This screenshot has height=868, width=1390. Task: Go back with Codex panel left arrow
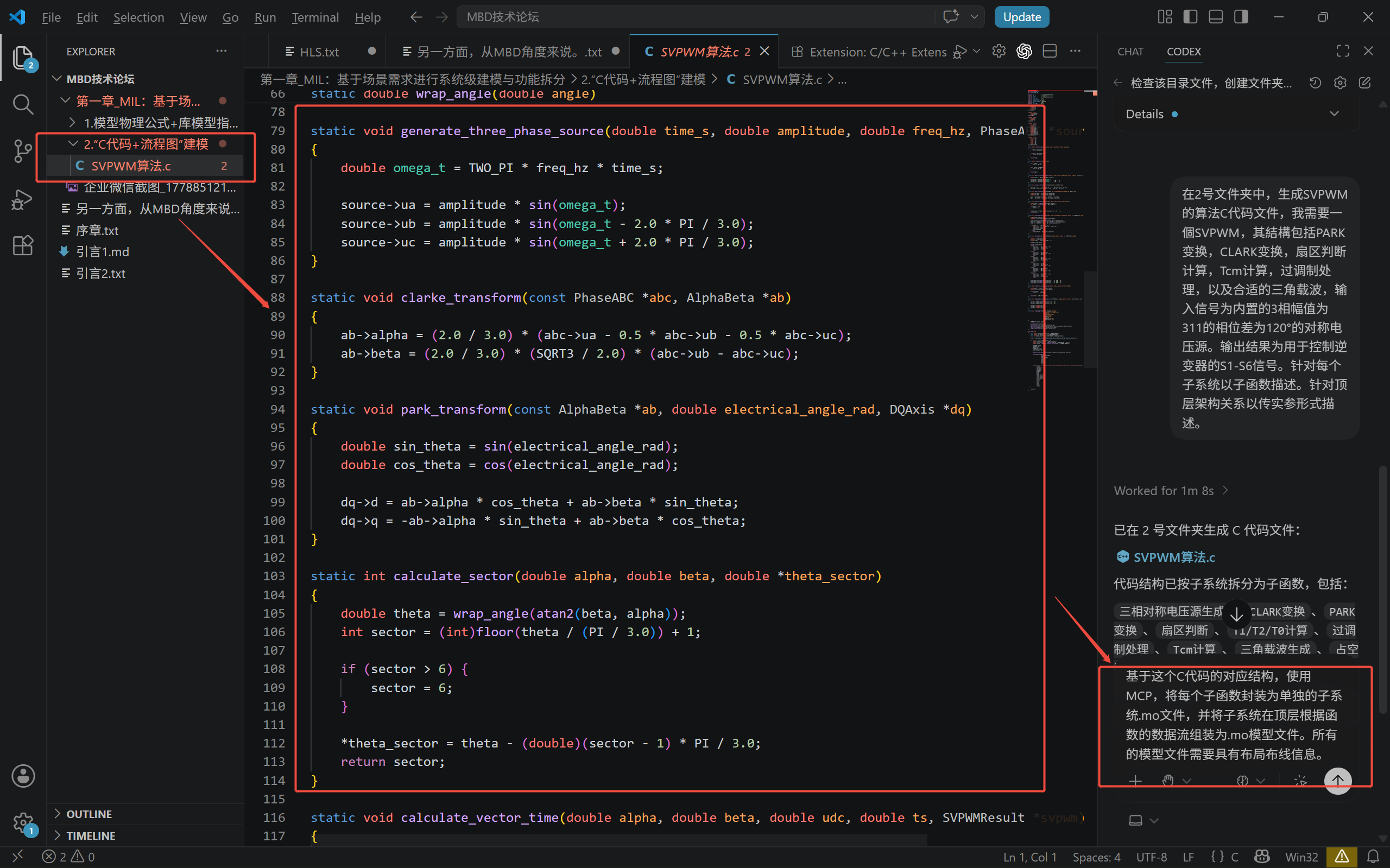1117,83
